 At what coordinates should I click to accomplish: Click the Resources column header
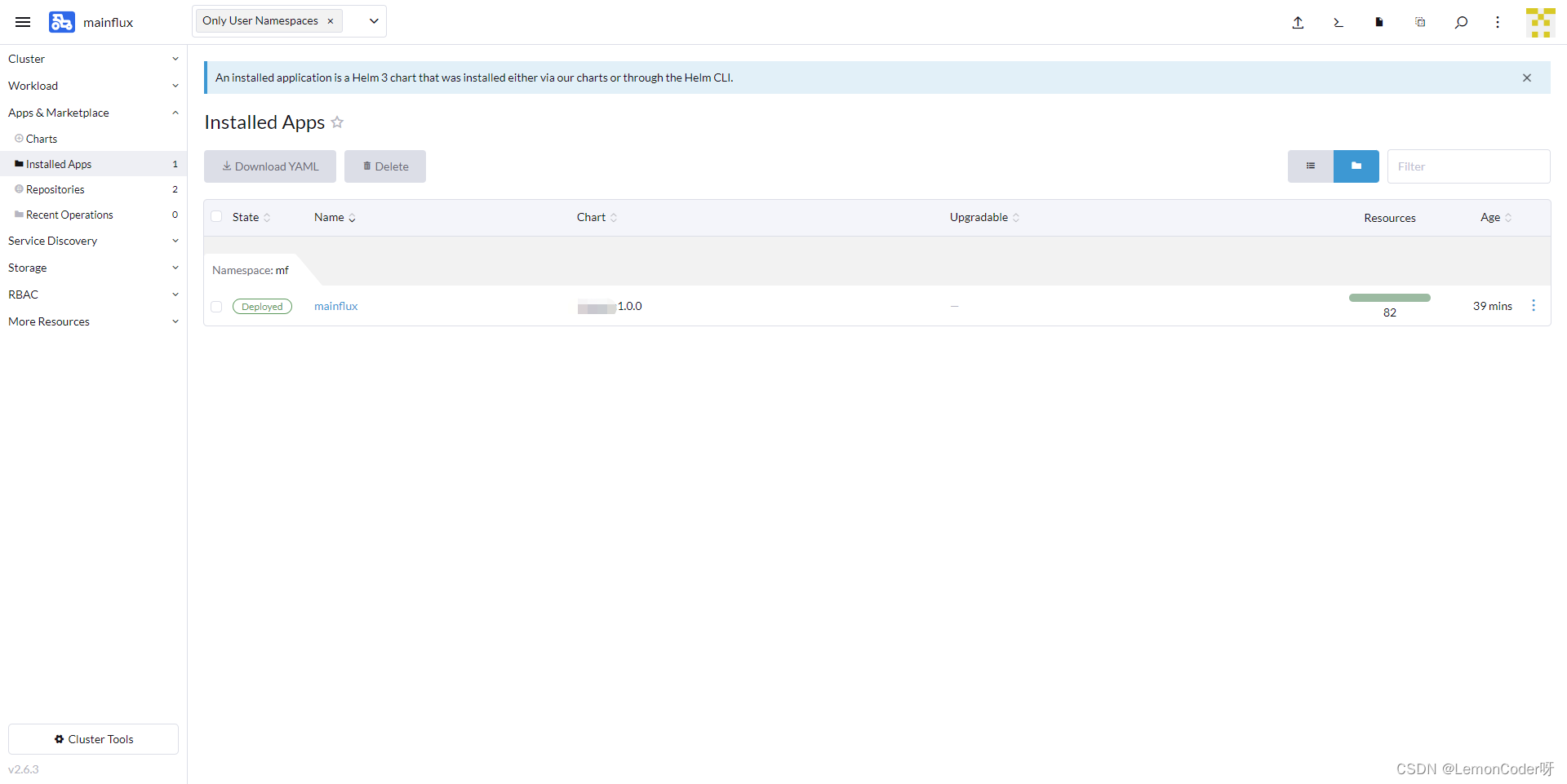[1390, 218]
